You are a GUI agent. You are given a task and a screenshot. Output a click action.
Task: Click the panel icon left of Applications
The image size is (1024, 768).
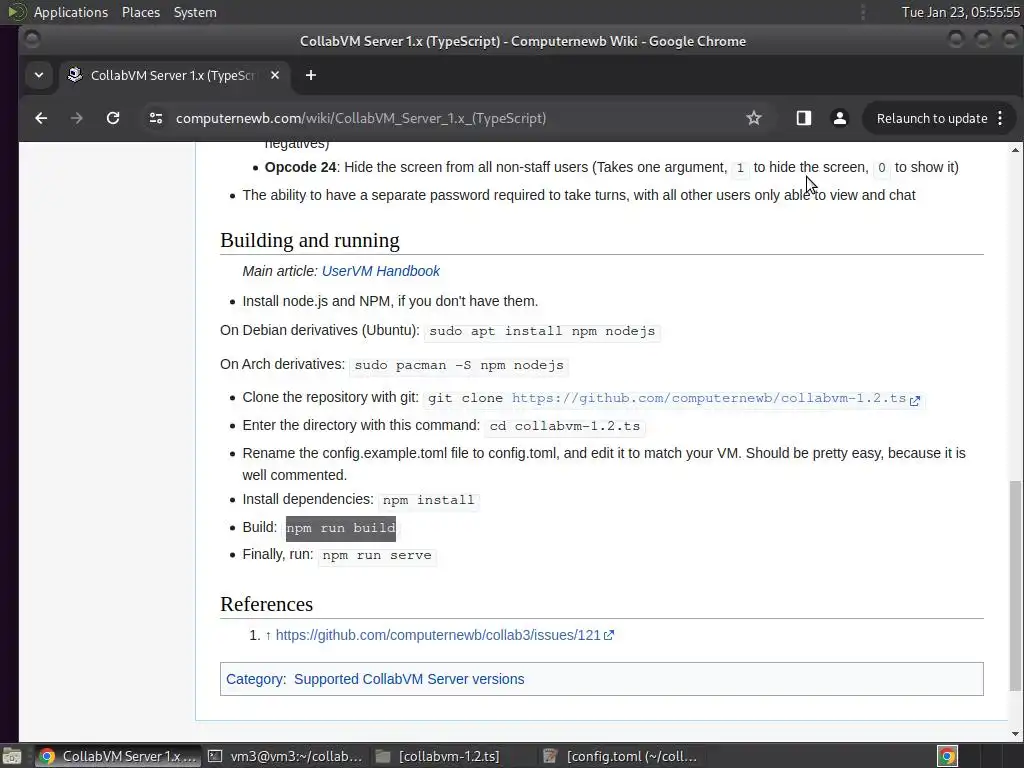(17, 12)
